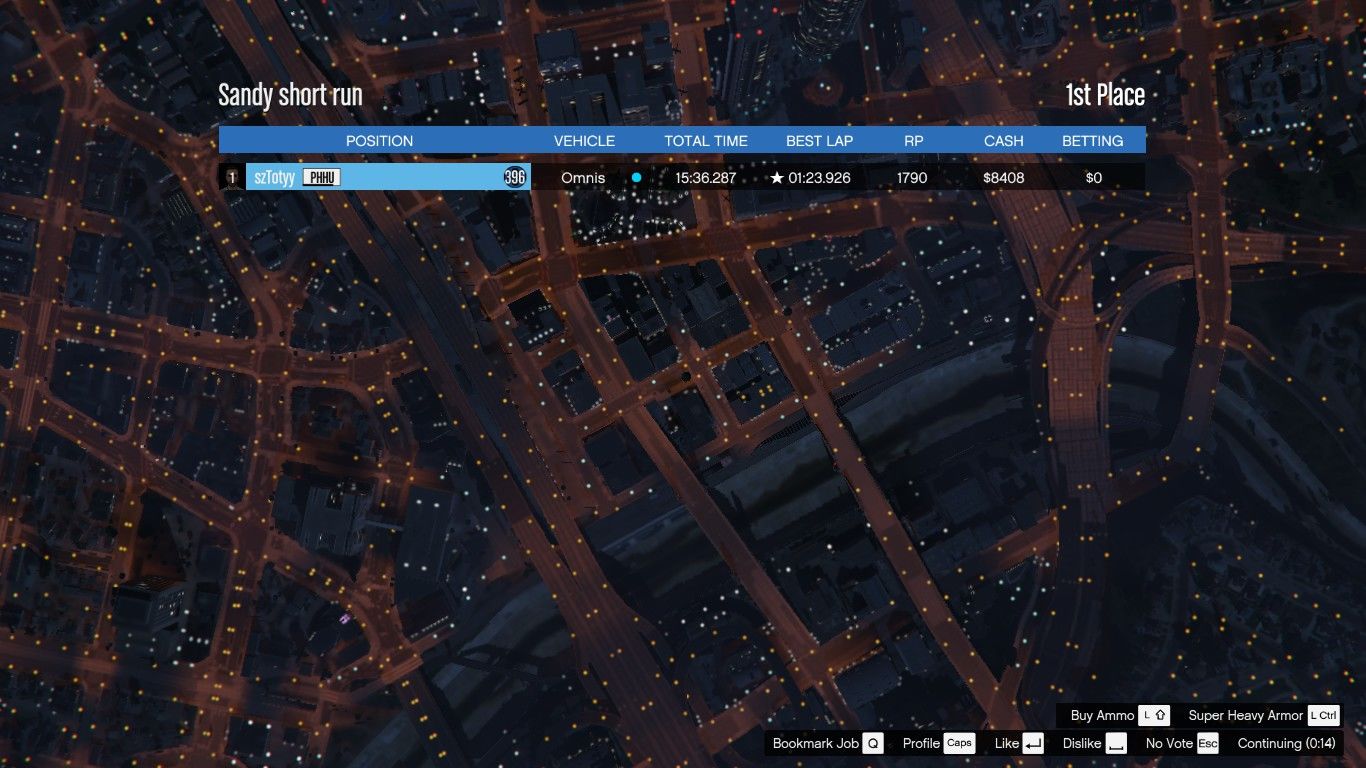This screenshot has width=1366, height=768.
Task: Click the Omnis vehicle cell
Action: click(583, 177)
